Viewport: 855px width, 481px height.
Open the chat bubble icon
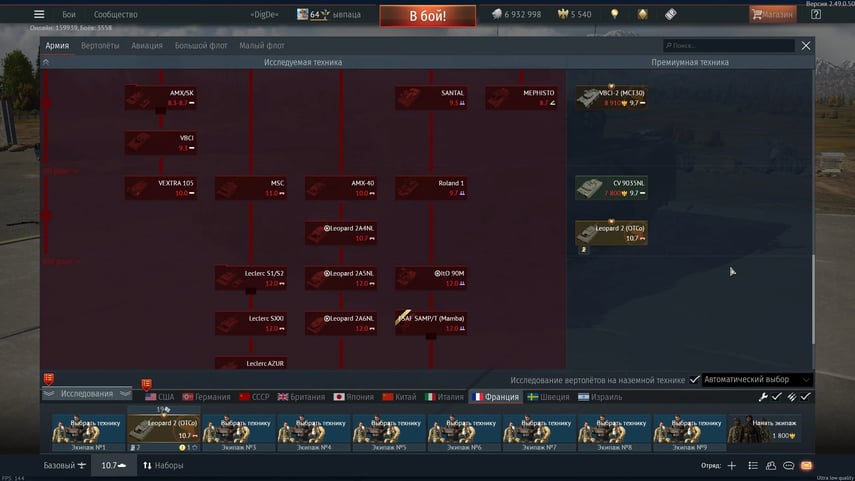coord(788,466)
